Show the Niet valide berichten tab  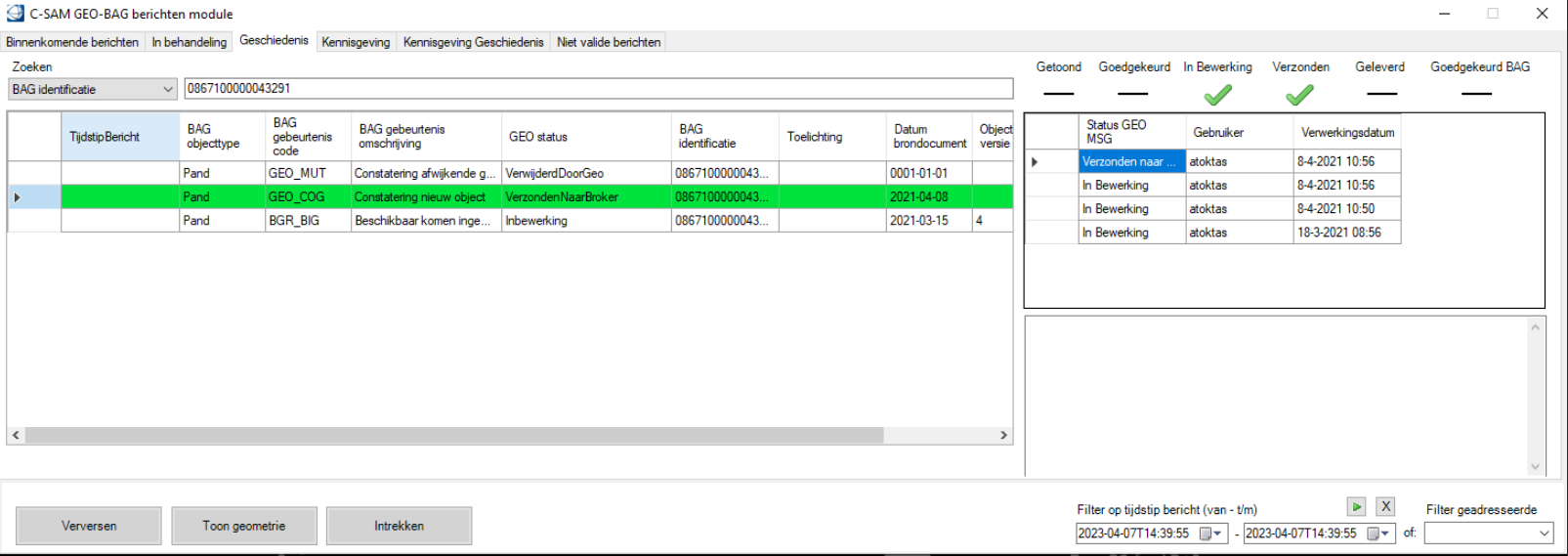[609, 42]
